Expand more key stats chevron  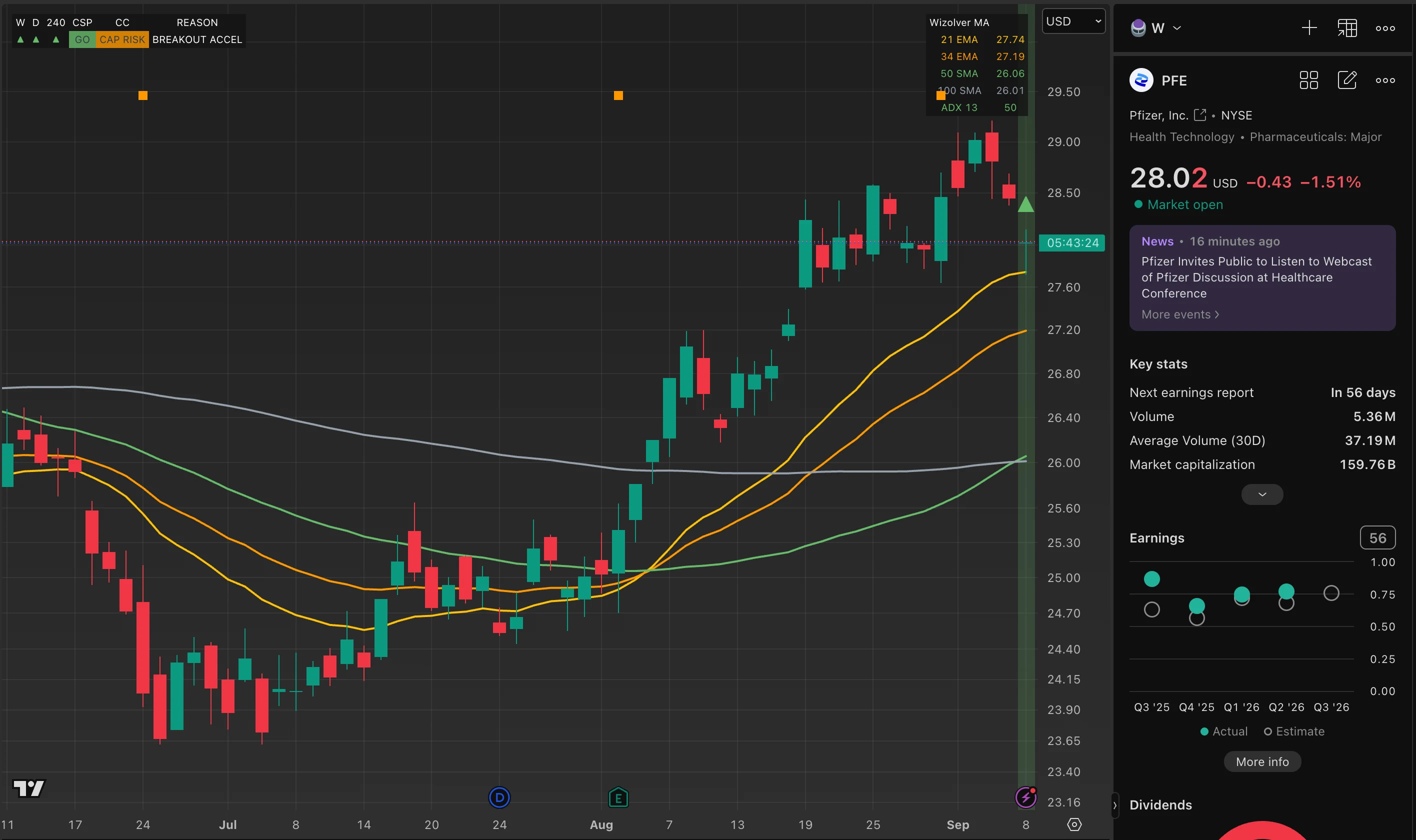1261,494
